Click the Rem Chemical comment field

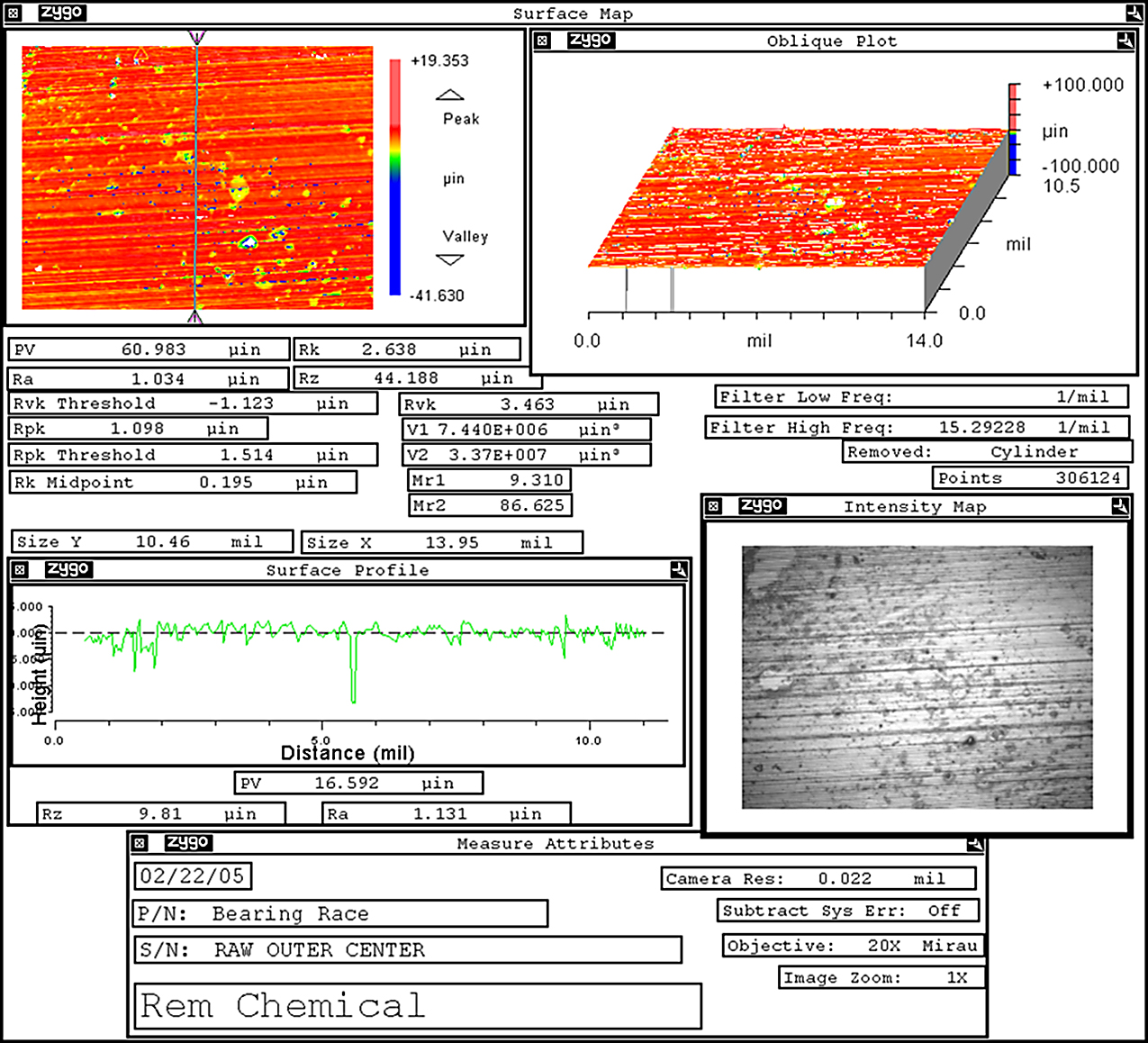[418, 1006]
